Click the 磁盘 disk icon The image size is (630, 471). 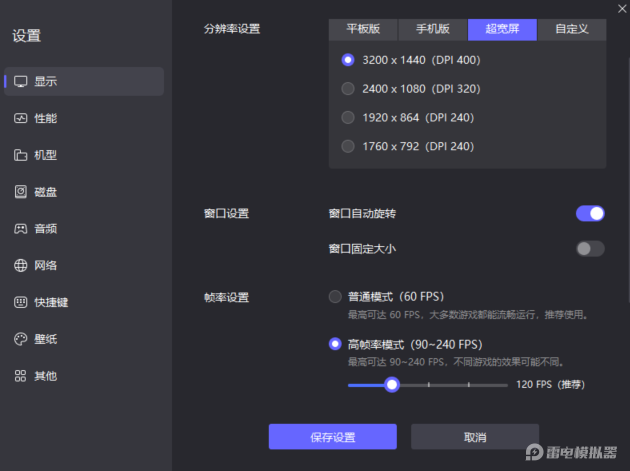[x=20, y=192]
